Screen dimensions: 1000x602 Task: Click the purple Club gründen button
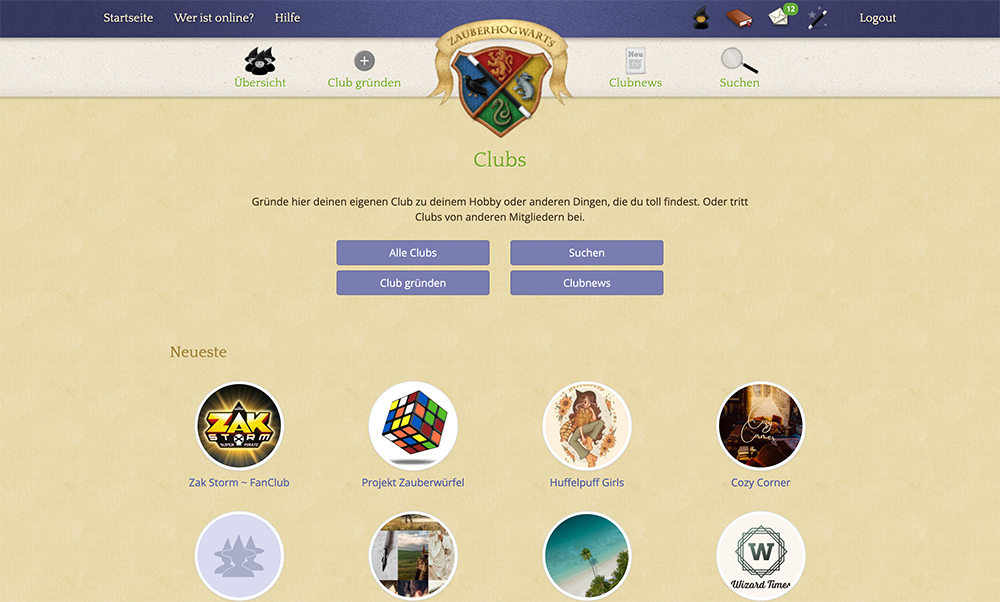point(413,283)
